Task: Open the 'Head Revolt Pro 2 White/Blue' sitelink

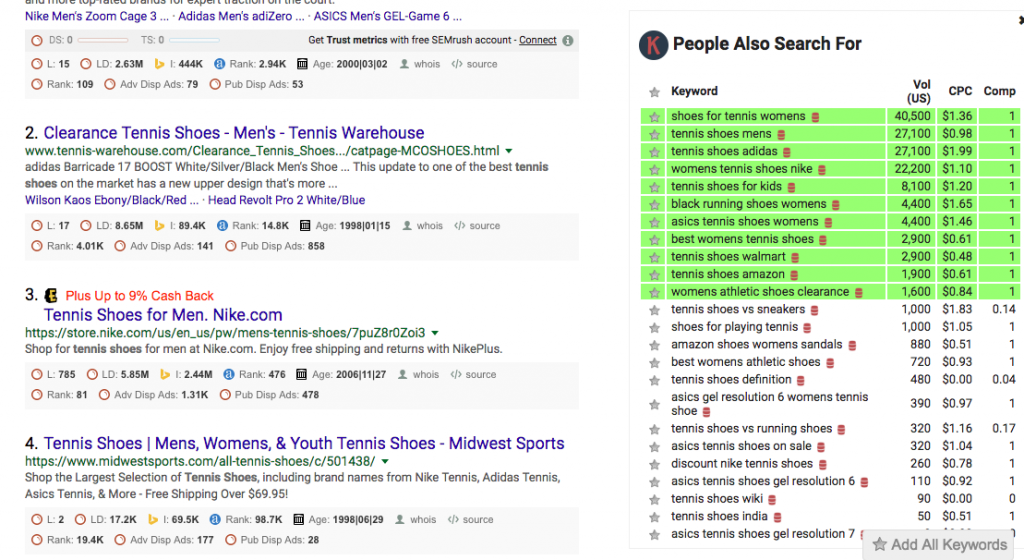Action: (286, 200)
